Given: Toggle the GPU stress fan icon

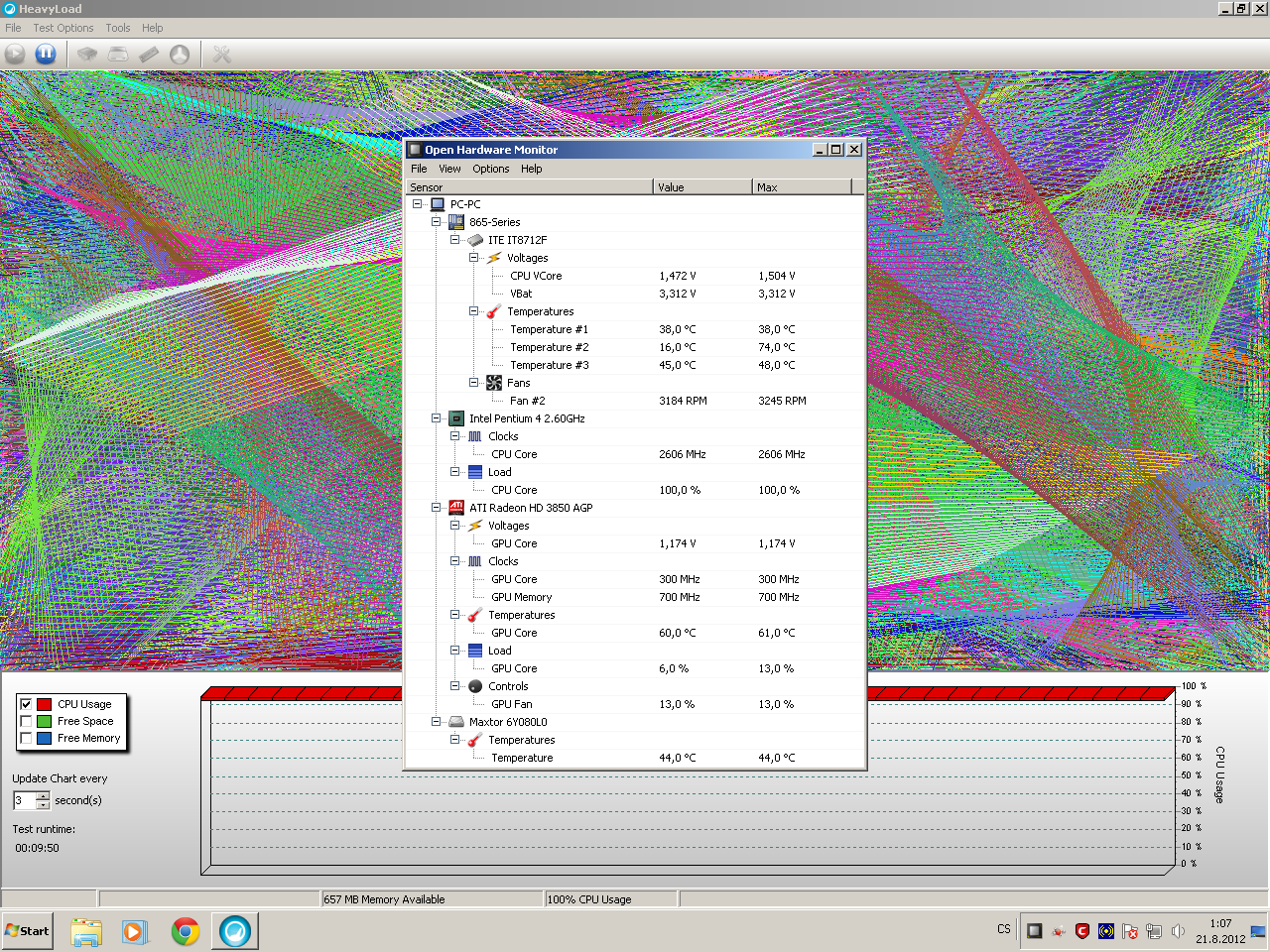Looking at the screenshot, I should [x=180, y=55].
